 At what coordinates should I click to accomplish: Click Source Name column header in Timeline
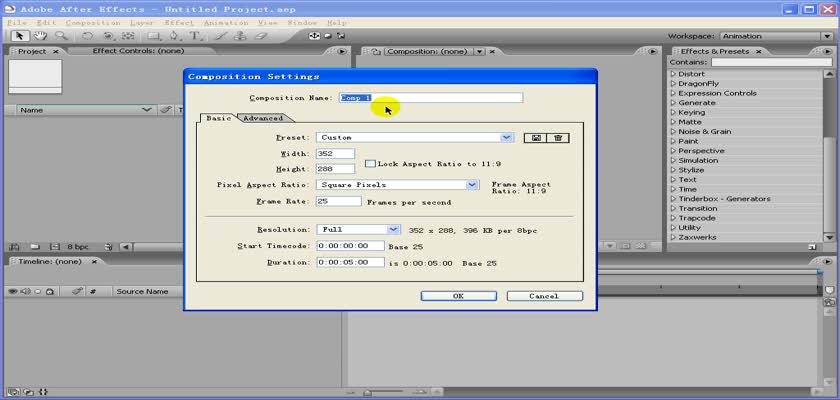[142, 292]
